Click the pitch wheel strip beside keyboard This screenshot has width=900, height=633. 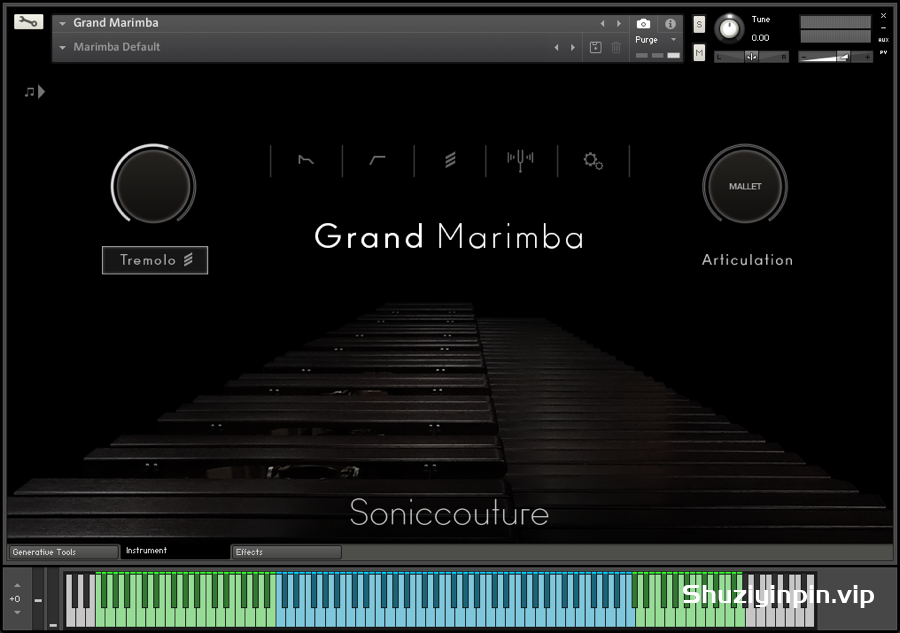point(38,600)
